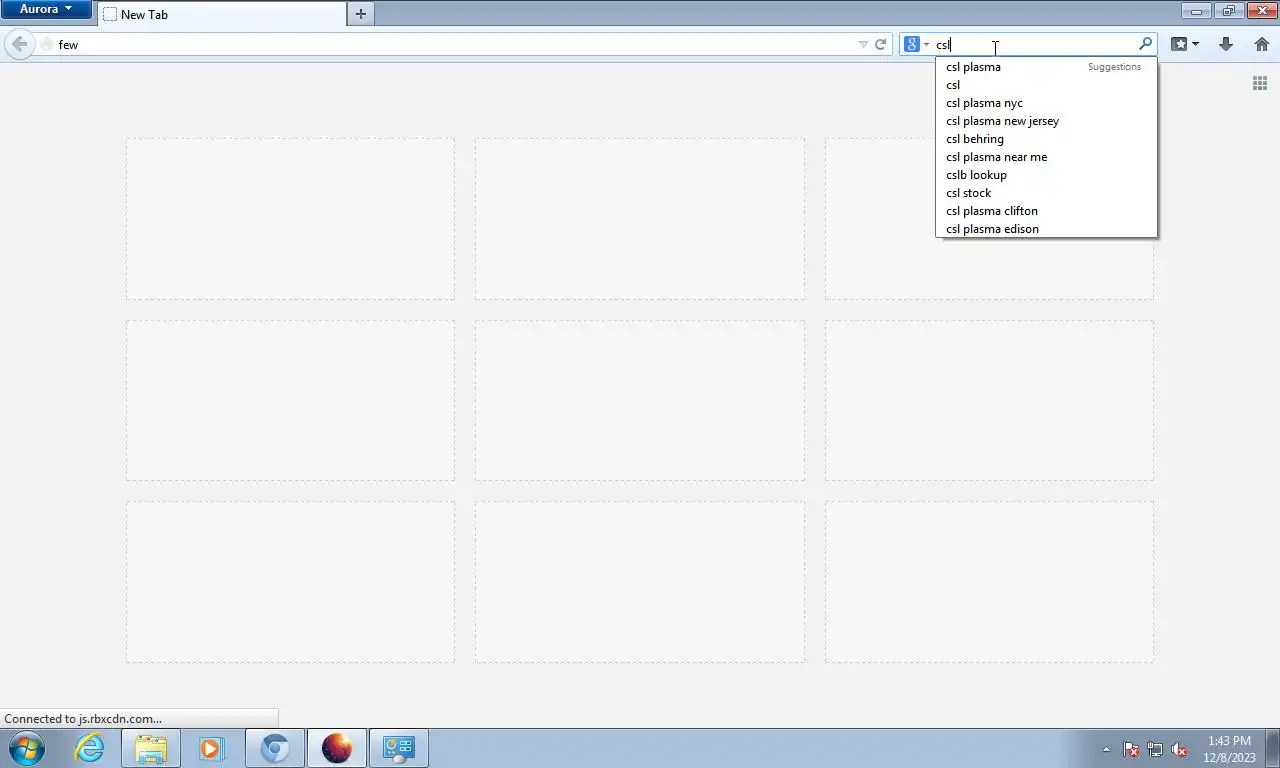Open the muted volume tray icon

click(1179, 749)
